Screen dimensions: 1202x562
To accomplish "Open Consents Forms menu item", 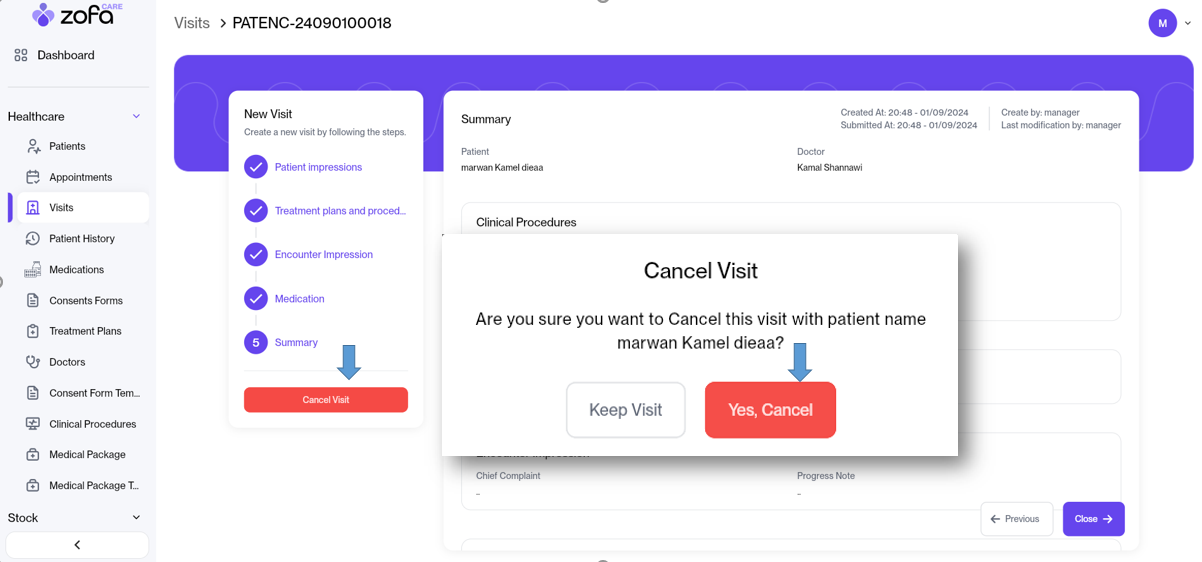I will pyautogui.click(x=85, y=301).
